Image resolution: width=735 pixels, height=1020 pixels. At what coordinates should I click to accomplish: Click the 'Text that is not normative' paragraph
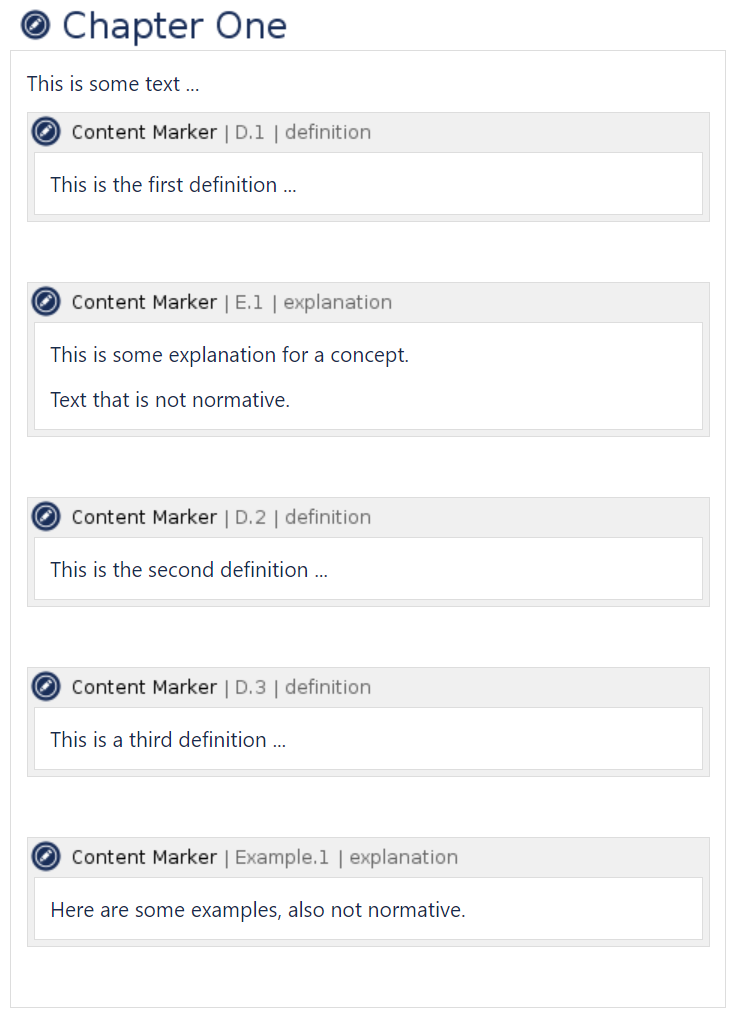(170, 400)
